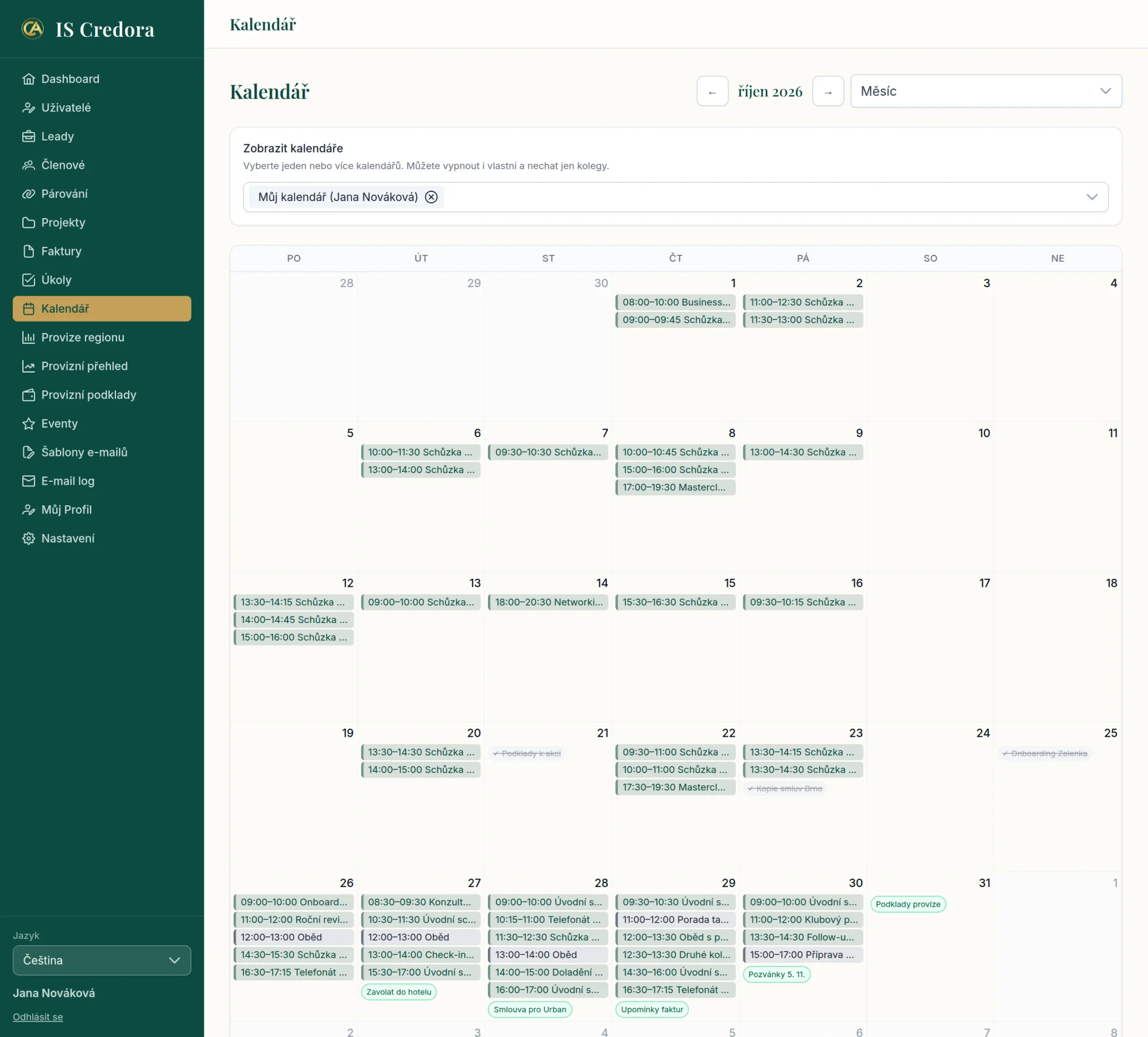Click the IS Credora logo icon
The width and height of the screenshot is (1148, 1037).
pos(33,29)
